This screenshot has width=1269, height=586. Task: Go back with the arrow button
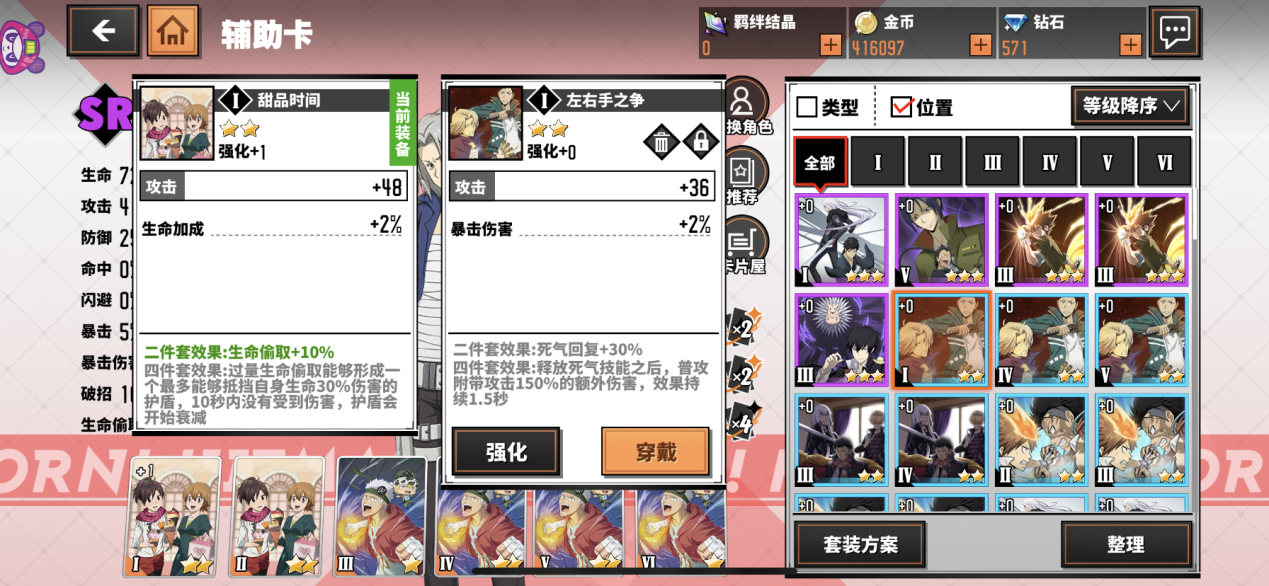[x=103, y=31]
